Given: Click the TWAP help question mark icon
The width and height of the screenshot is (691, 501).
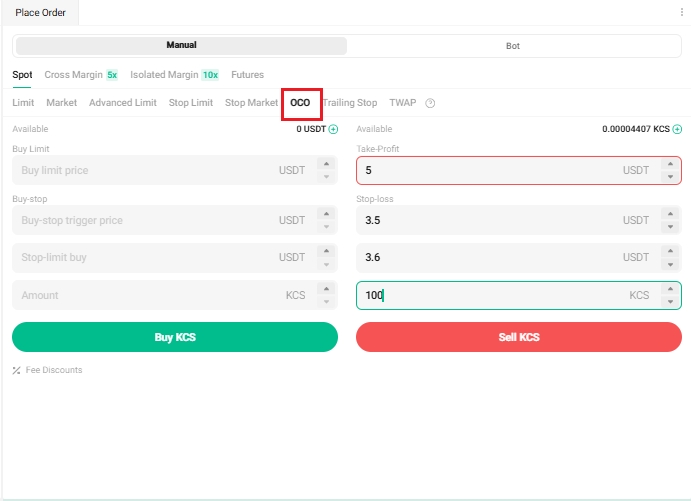Looking at the screenshot, I should point(430,103).
